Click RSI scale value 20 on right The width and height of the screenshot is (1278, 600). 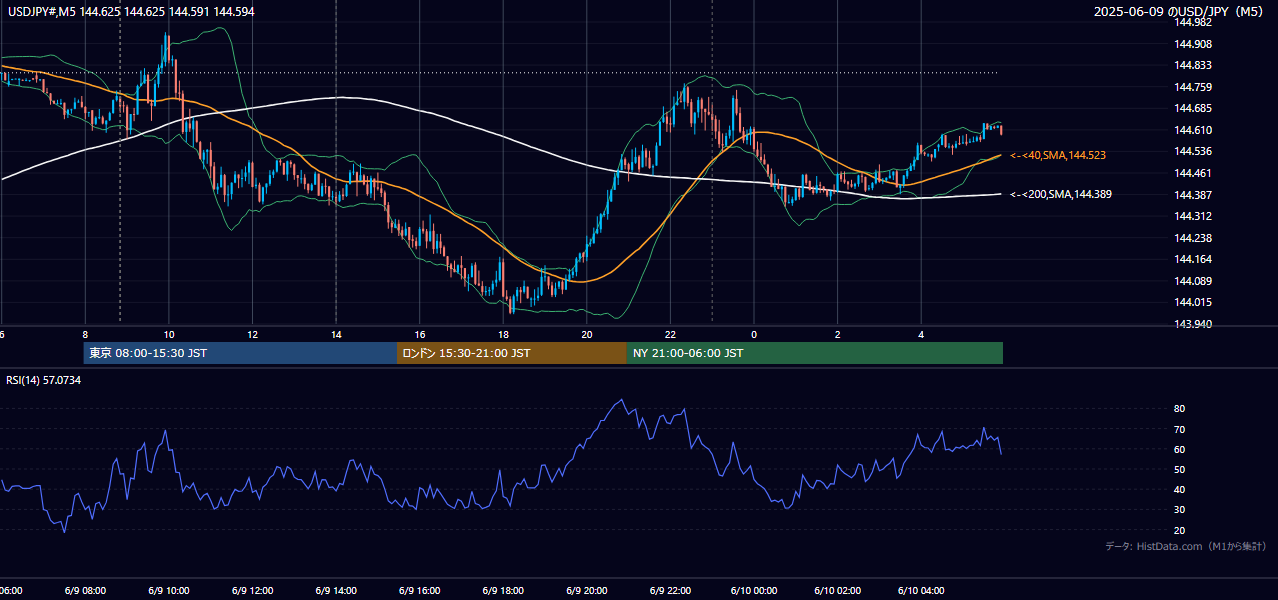click(x=1180, y=530)
